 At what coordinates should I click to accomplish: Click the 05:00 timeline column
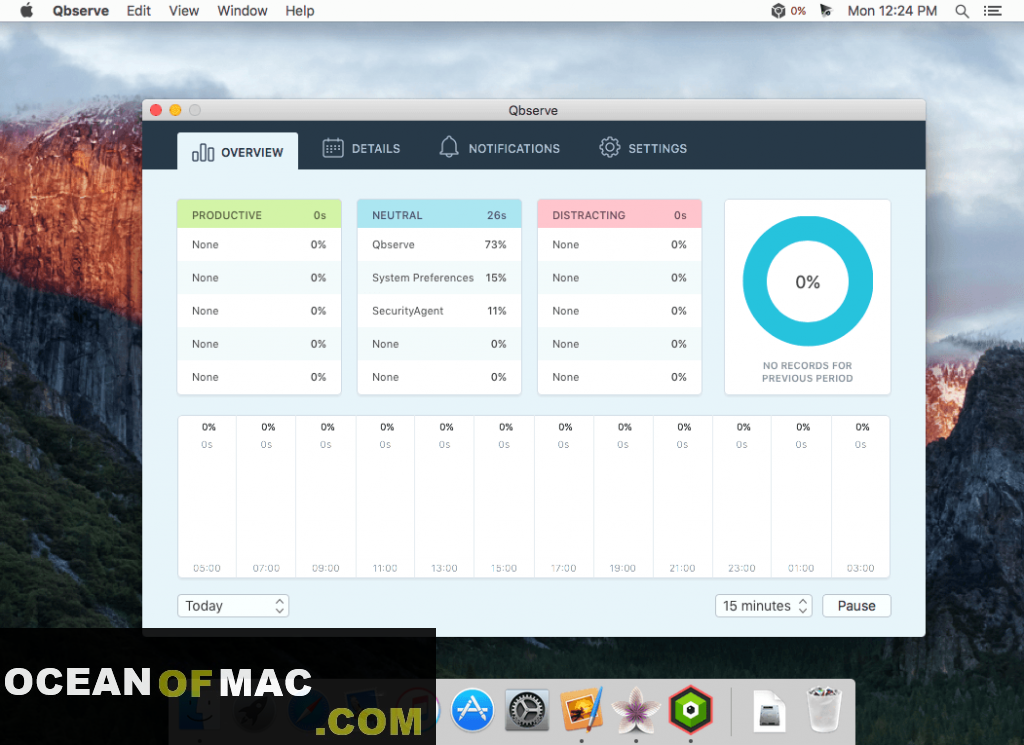(x=207, y=496)
